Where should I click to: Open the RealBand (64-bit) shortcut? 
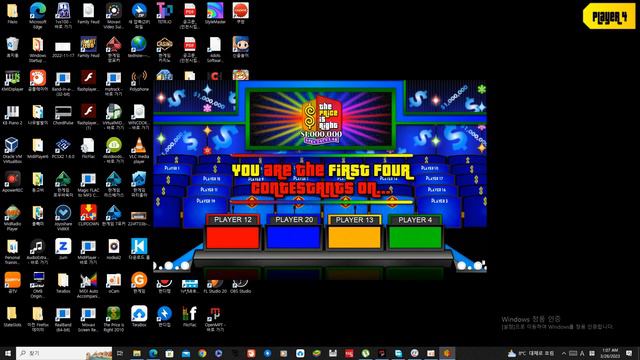pos(63,319)
